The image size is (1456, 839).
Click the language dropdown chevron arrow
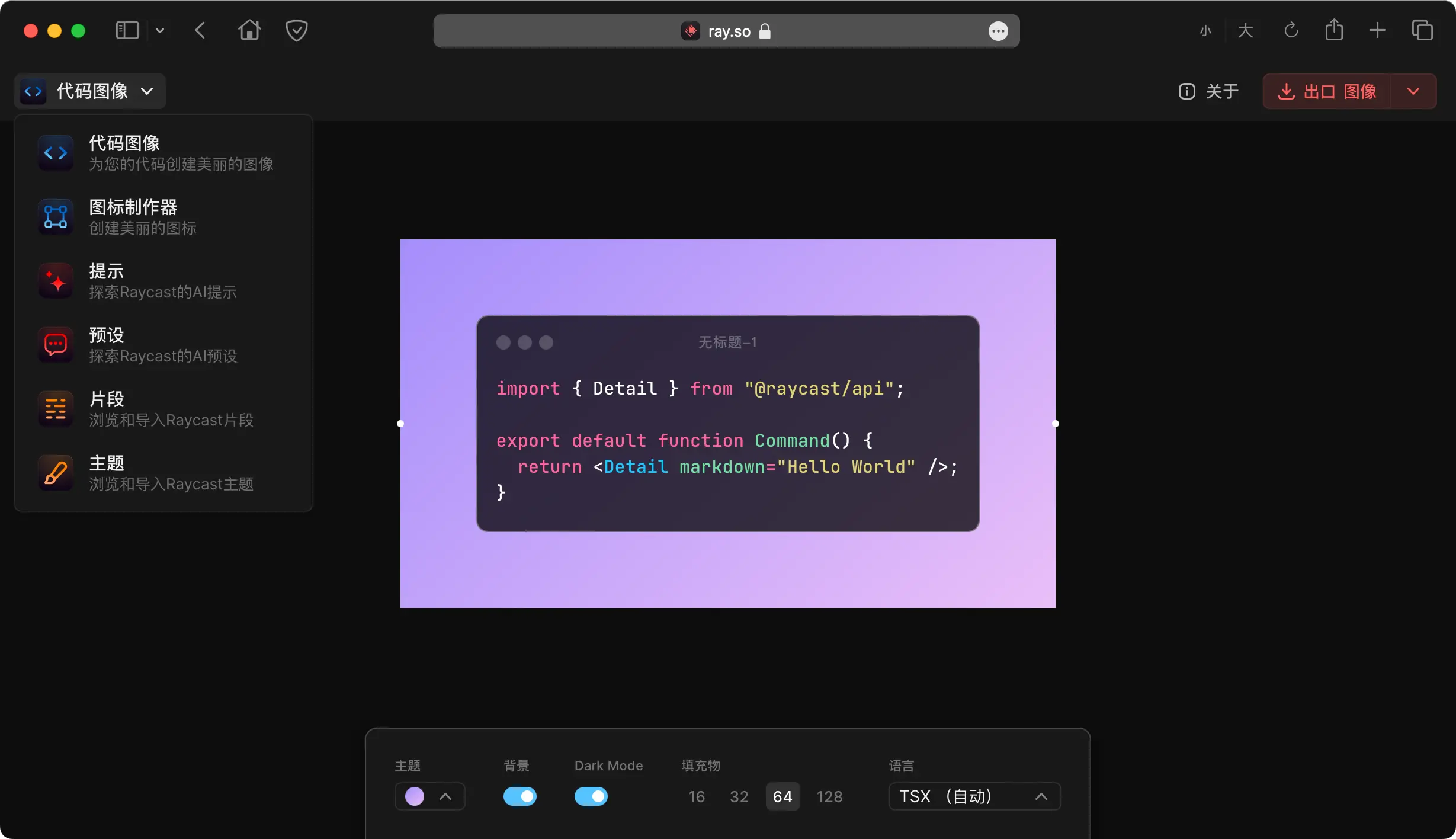point(1041,796)
